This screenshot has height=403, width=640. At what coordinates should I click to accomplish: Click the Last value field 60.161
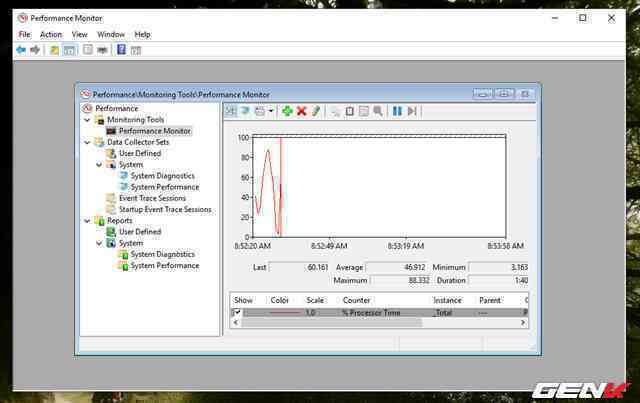pyautogui.click(x=299, y=267)
